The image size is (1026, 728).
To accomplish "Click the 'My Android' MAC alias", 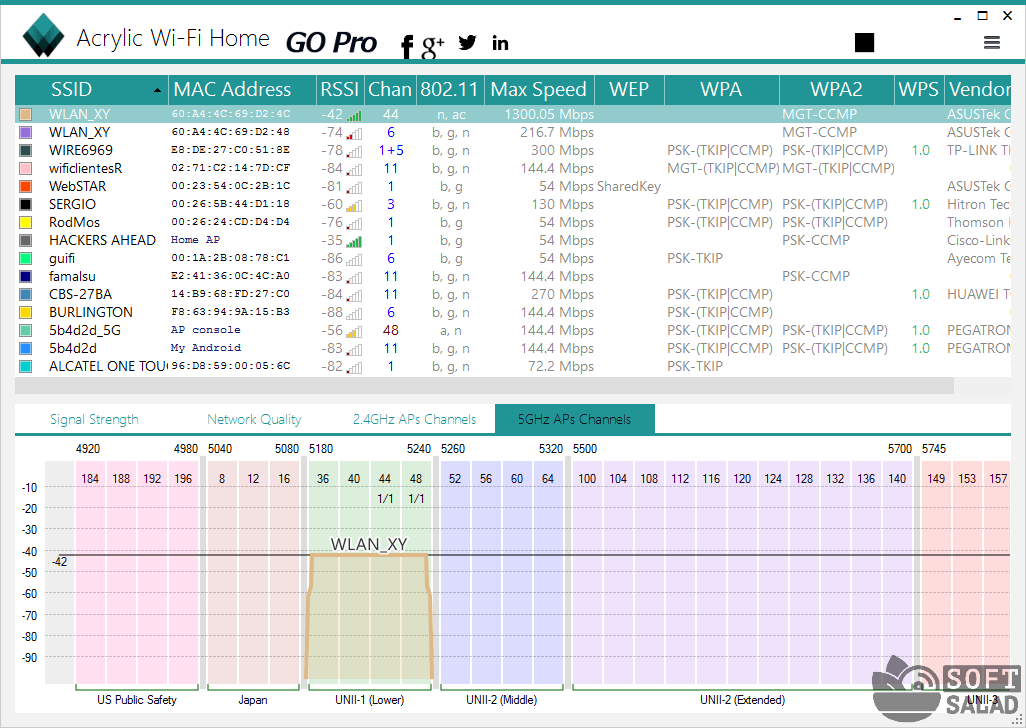I will coord(205,348).
